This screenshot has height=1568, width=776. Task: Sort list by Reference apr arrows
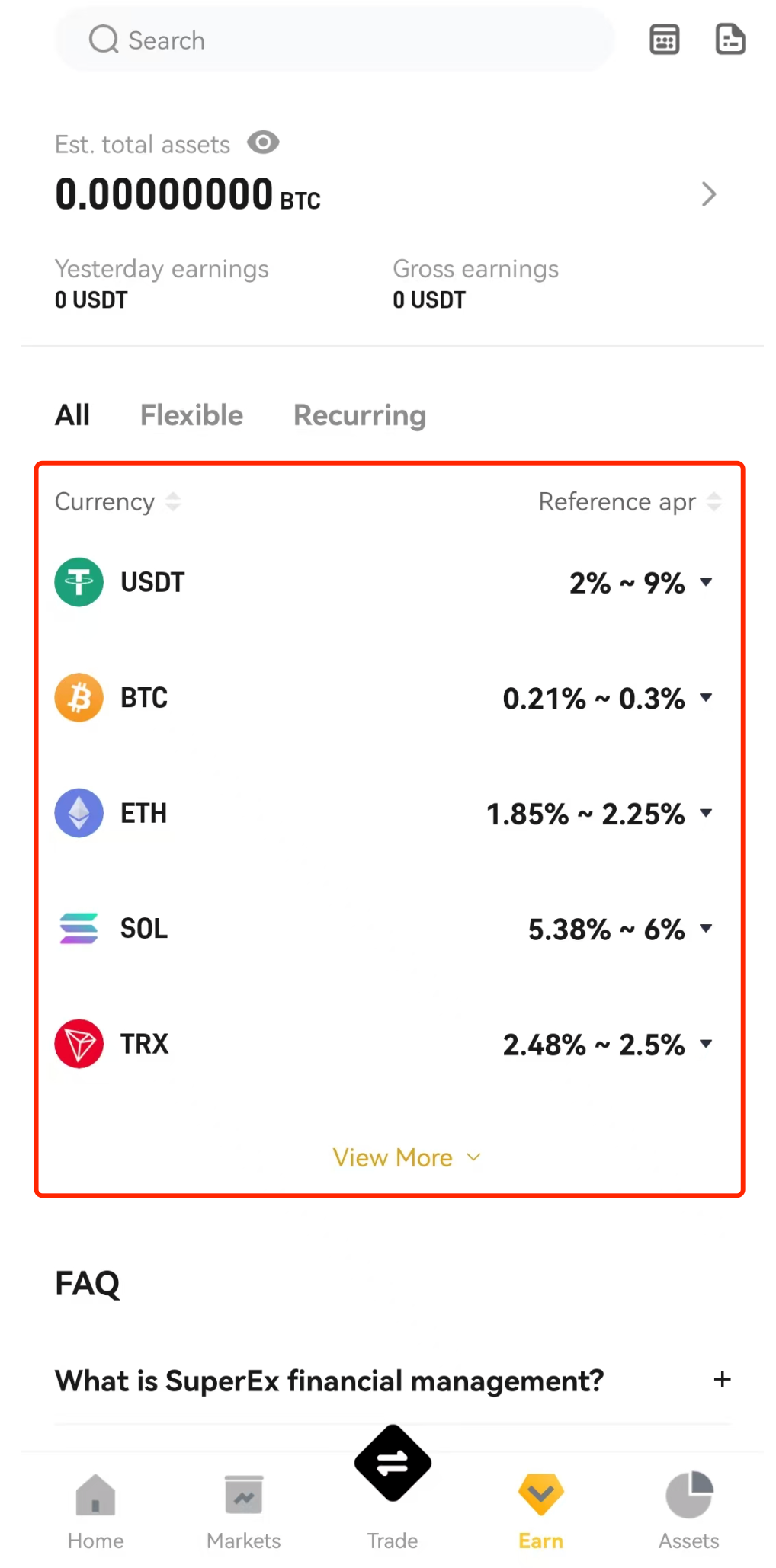[x=713, y=501]
